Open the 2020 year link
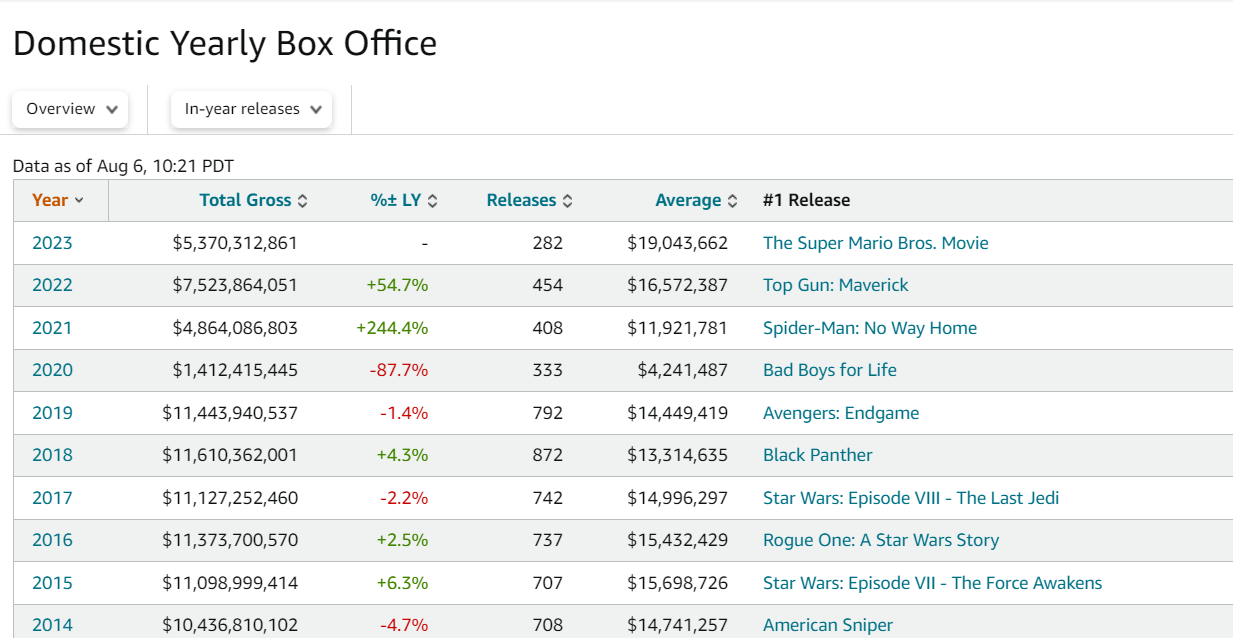 click(x=52, y=370)
